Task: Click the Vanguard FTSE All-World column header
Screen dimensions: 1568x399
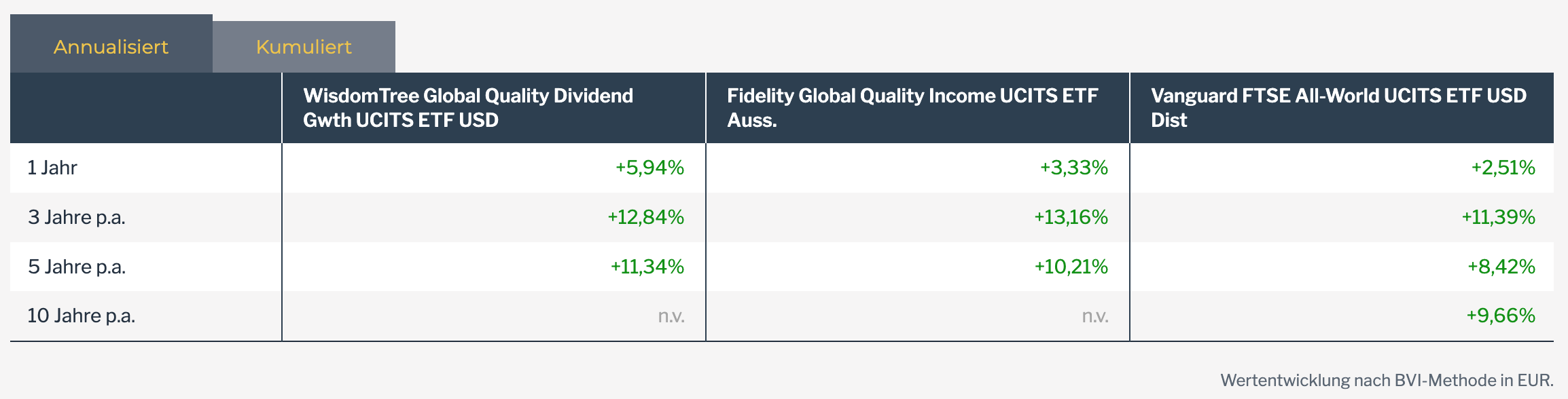Action: (1338, 108)
